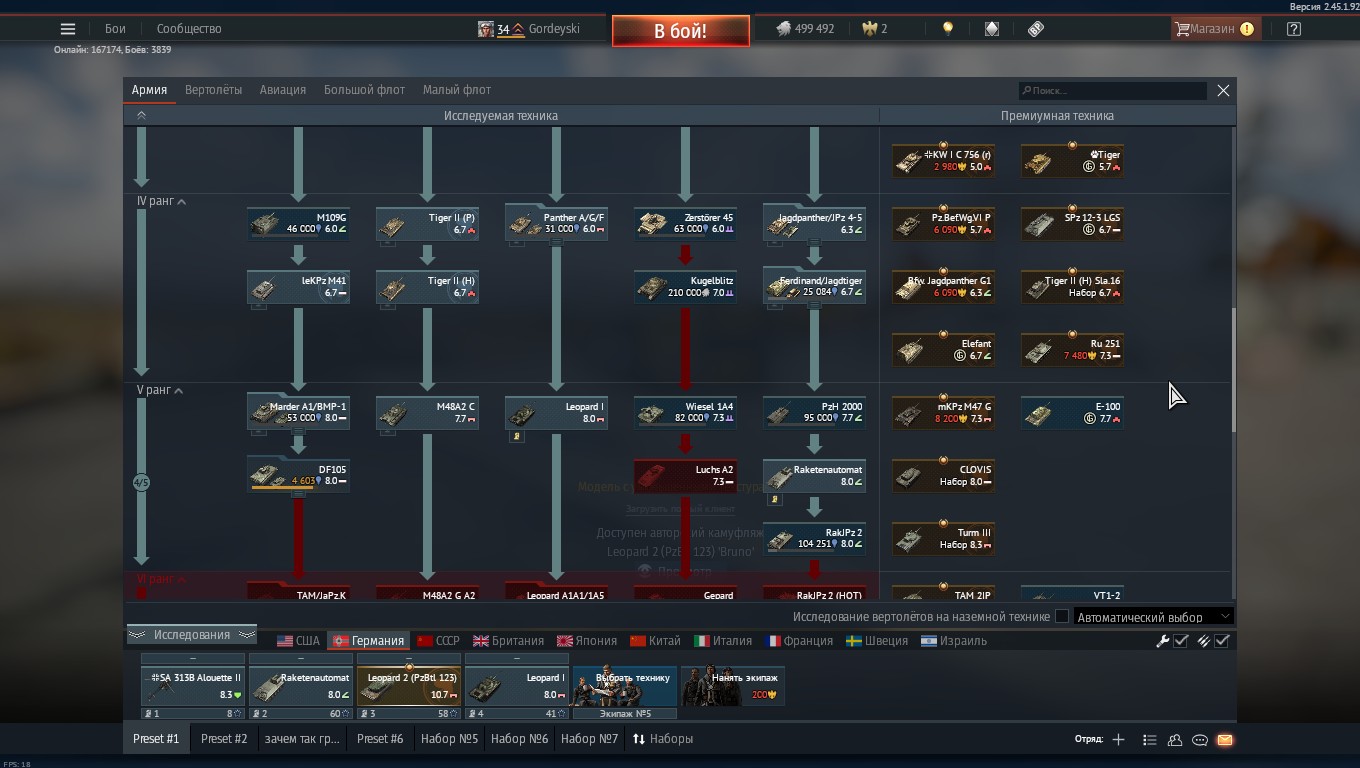This screenshot has width=1360, height=768.
Task: Open the ticket icon in top bar
Action: pyautogui.click(x=1036, y=29)
